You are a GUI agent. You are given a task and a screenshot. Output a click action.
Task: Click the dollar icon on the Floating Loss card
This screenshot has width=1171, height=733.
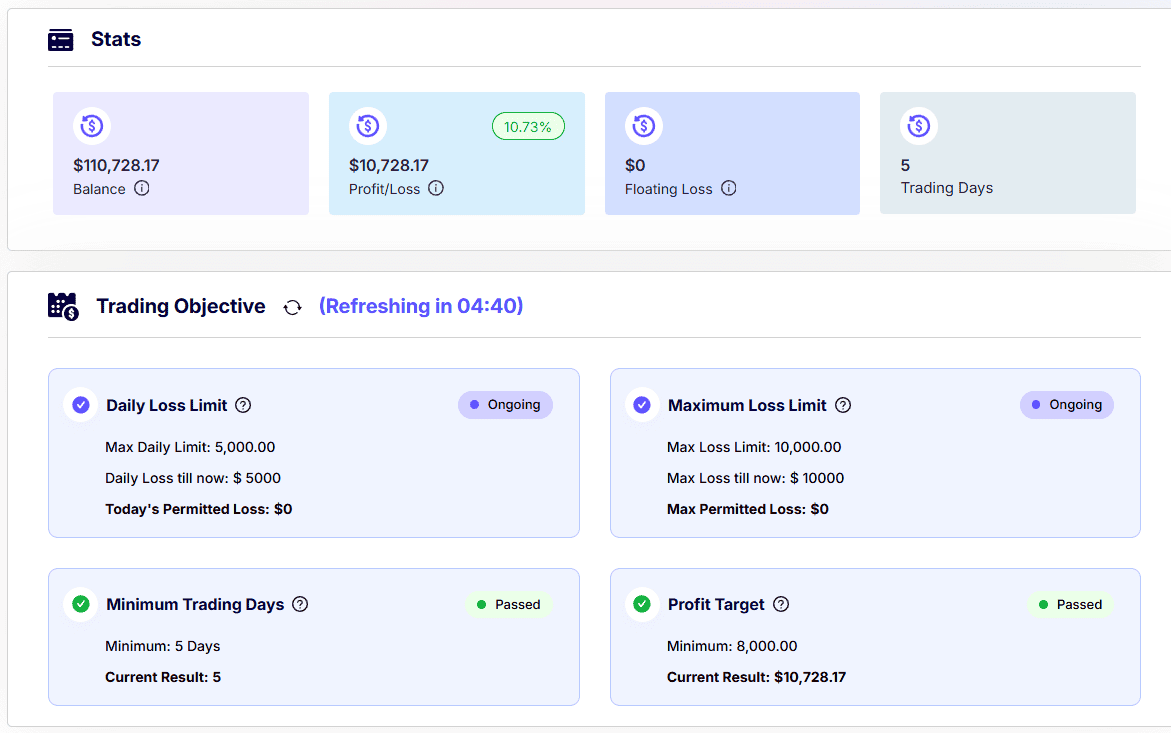tap(643, 126)
